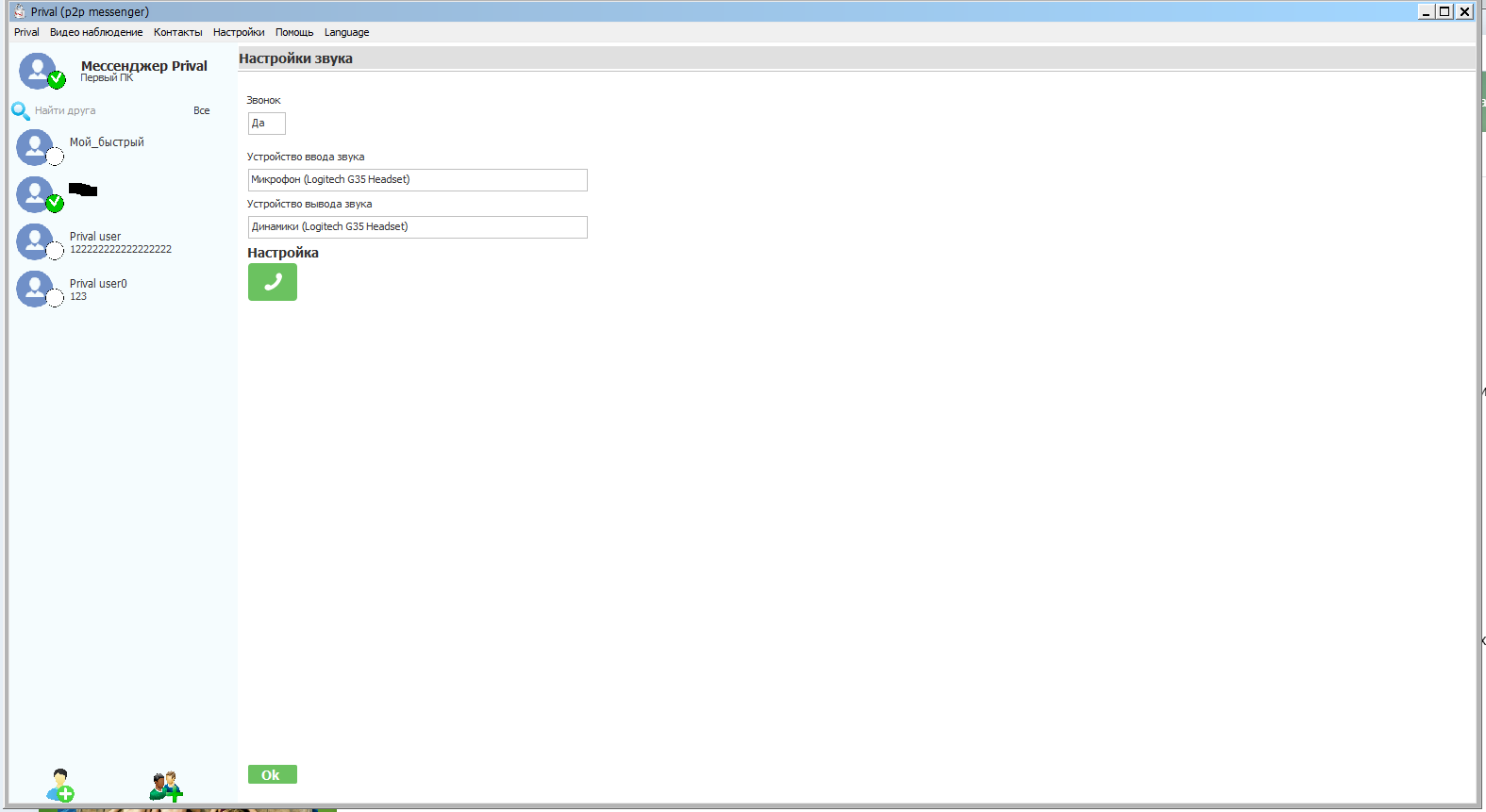Viewport: 1486px width, 812px height.
Task: Open the sound input device dropdown
Action: click(417, 180)
